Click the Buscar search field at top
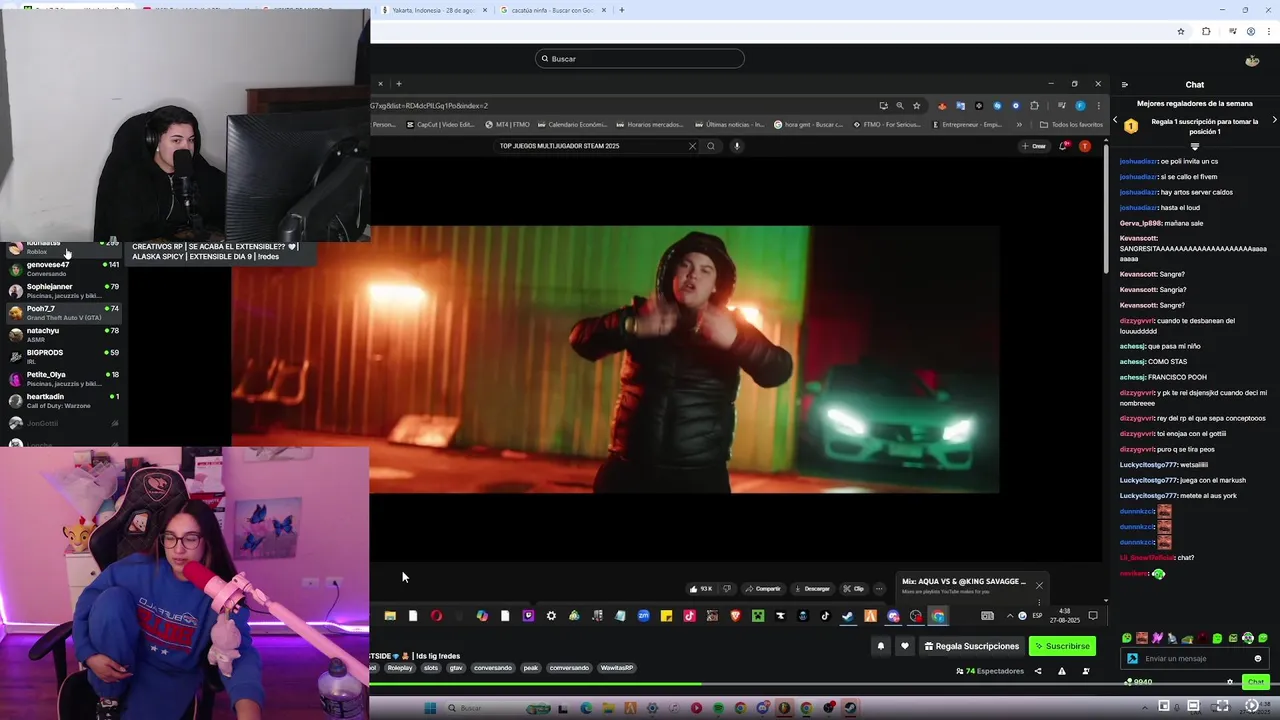 tap(640, 58)
